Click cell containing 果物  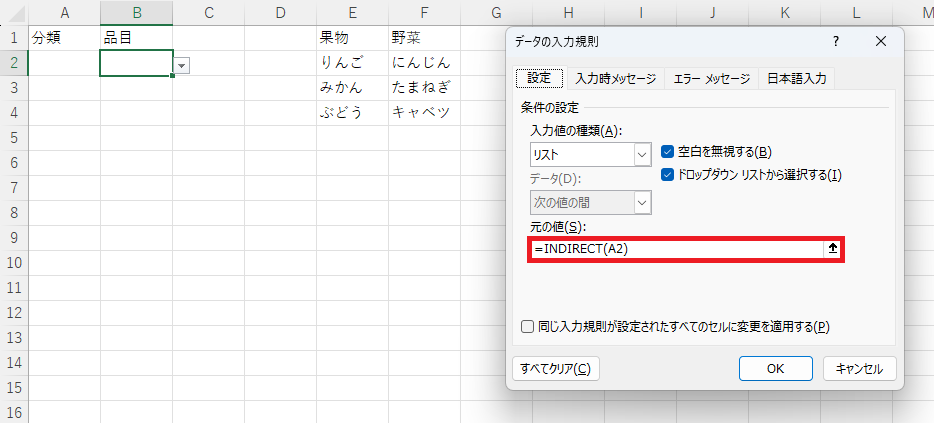tap(353, 38)
